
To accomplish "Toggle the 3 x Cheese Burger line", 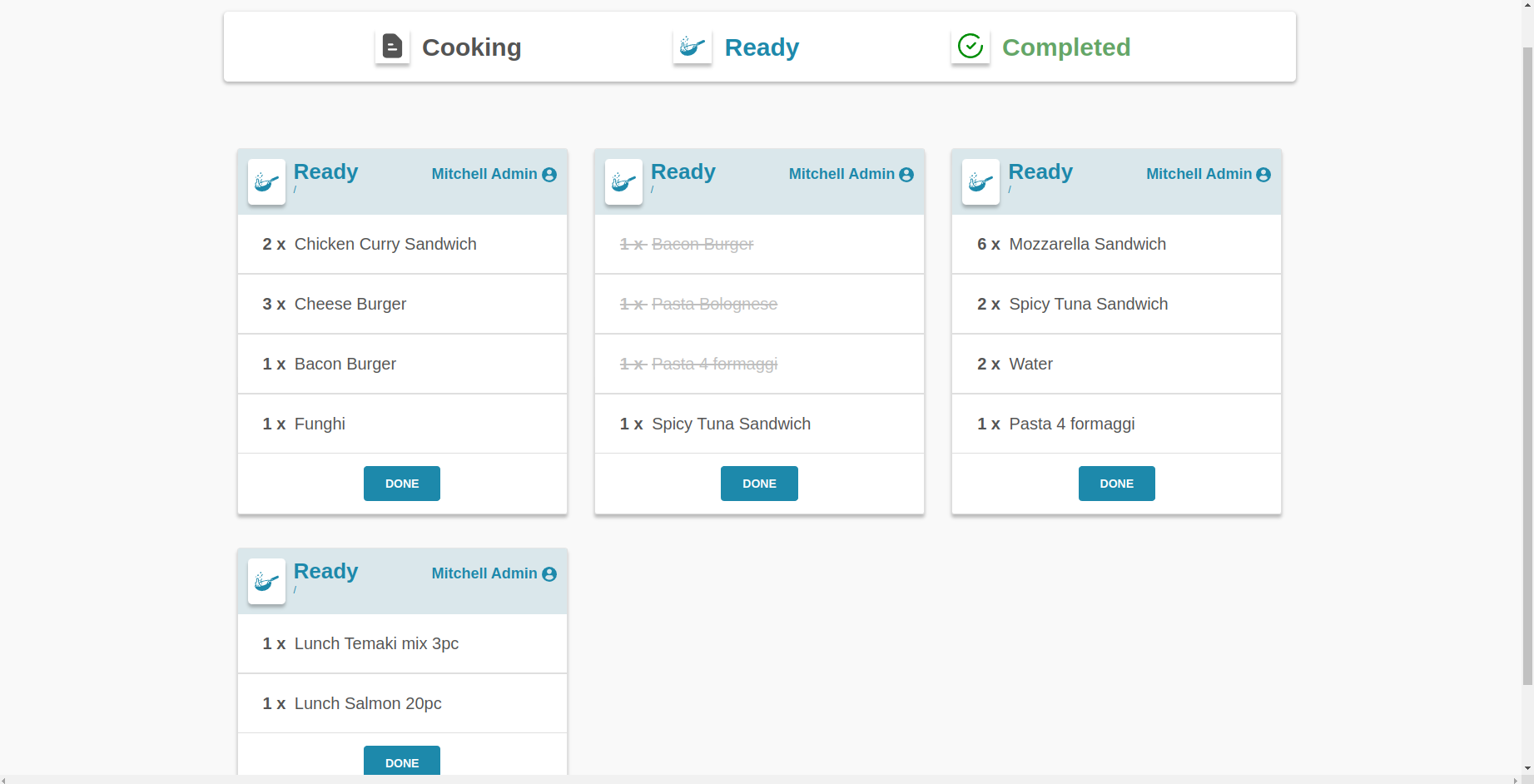I will click(x=402, y=304).
